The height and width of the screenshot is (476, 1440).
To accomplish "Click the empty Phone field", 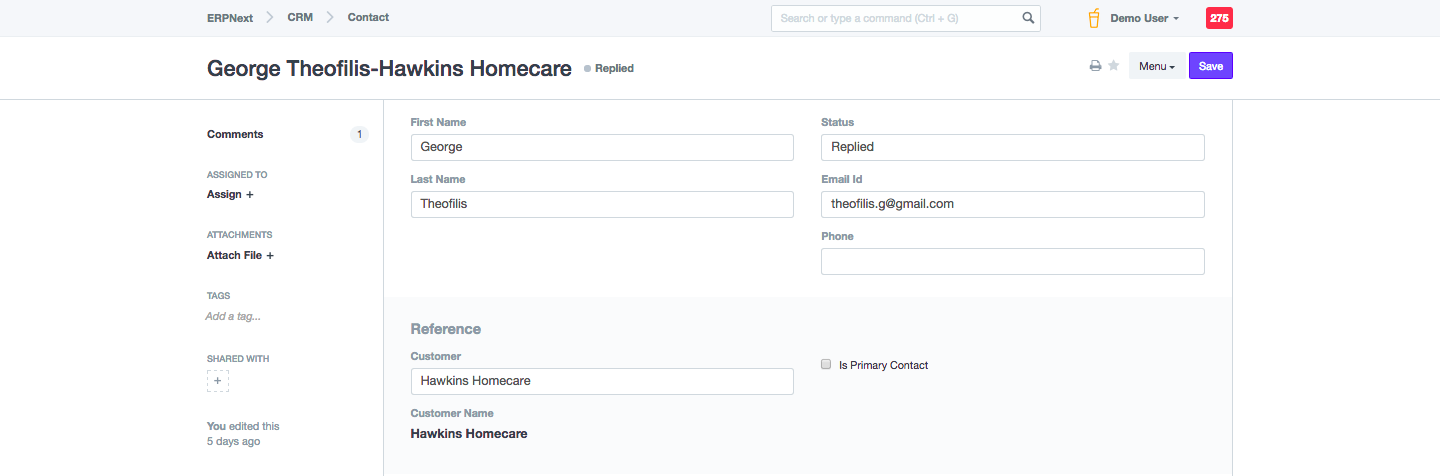I will (x=1012, y=261).
